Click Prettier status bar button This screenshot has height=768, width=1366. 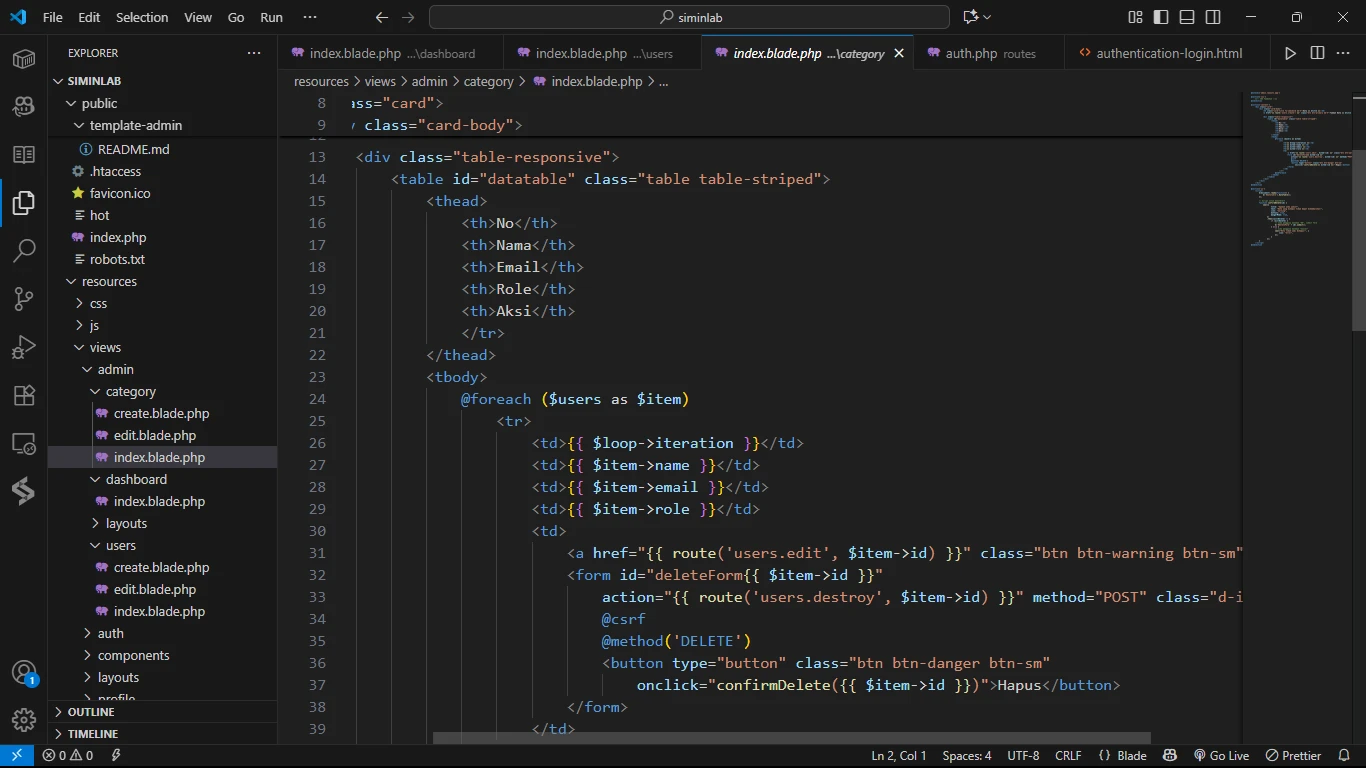tap(1294, 756)
